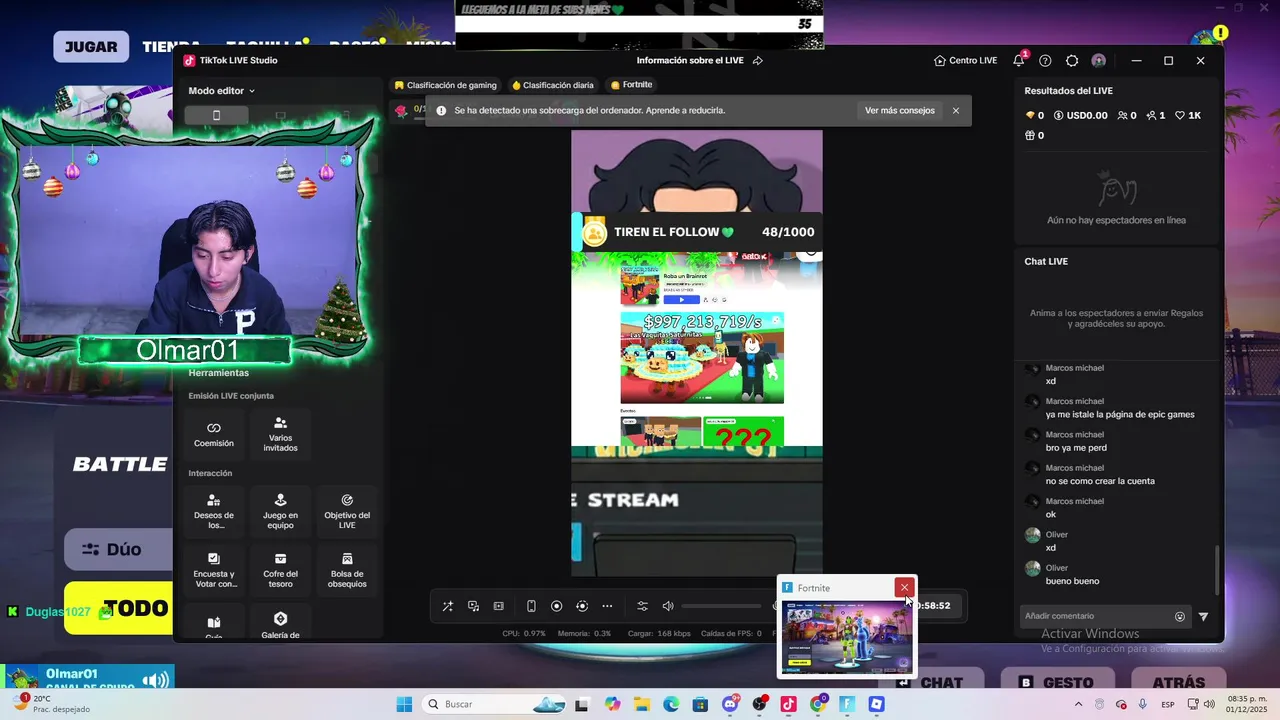
Task: Open Roblox from taskbar
Action: (876, 704)
